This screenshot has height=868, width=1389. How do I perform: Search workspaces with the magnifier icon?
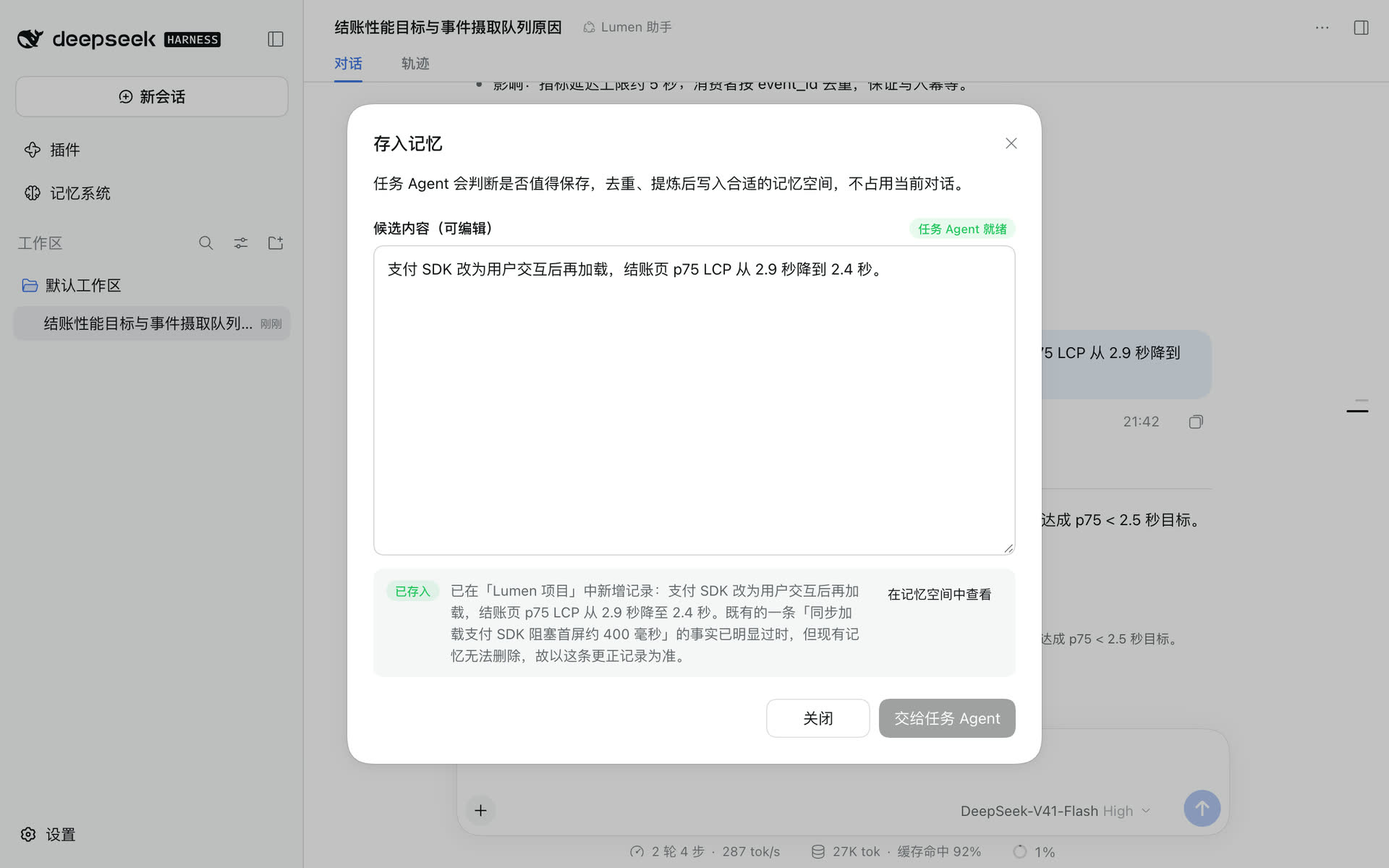(206, 243)
